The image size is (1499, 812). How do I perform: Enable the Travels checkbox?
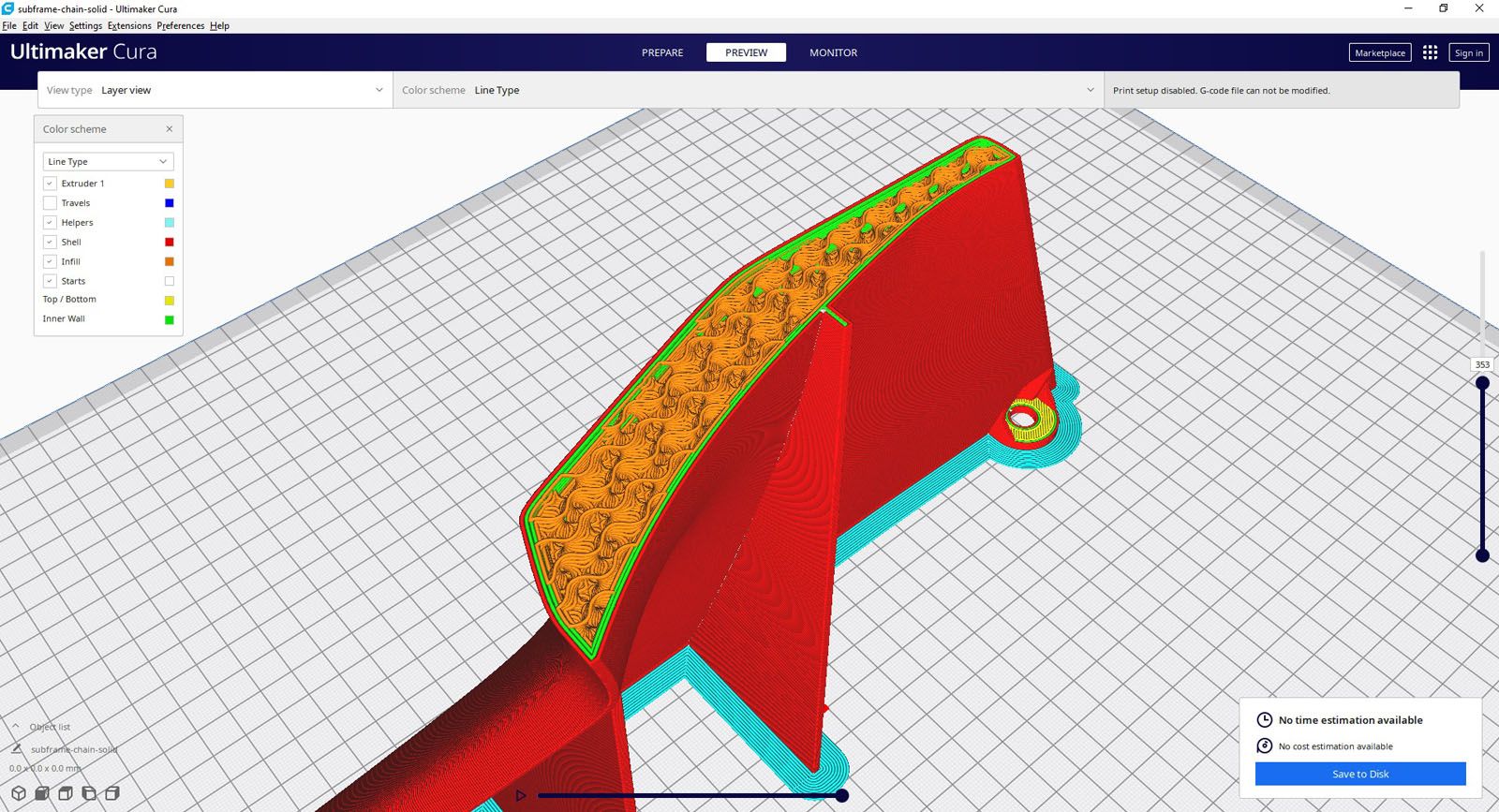pos(50,203)
